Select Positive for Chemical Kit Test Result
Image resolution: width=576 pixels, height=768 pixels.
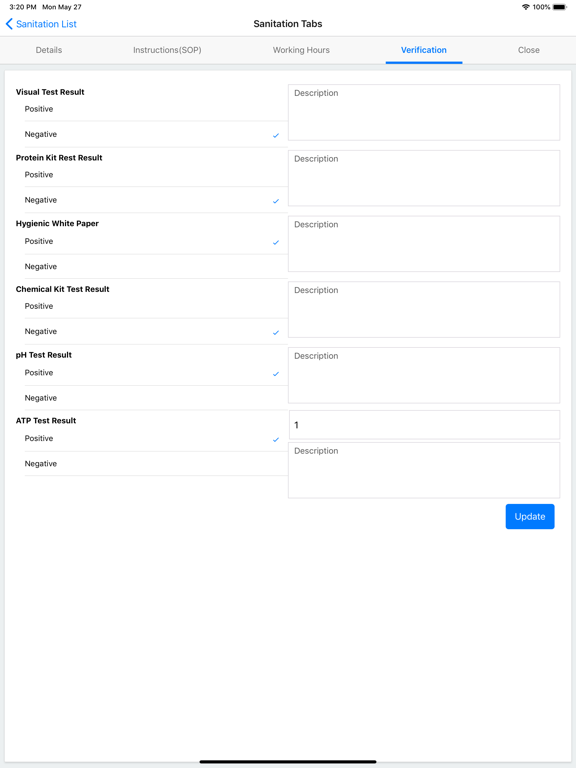(156, 306)
